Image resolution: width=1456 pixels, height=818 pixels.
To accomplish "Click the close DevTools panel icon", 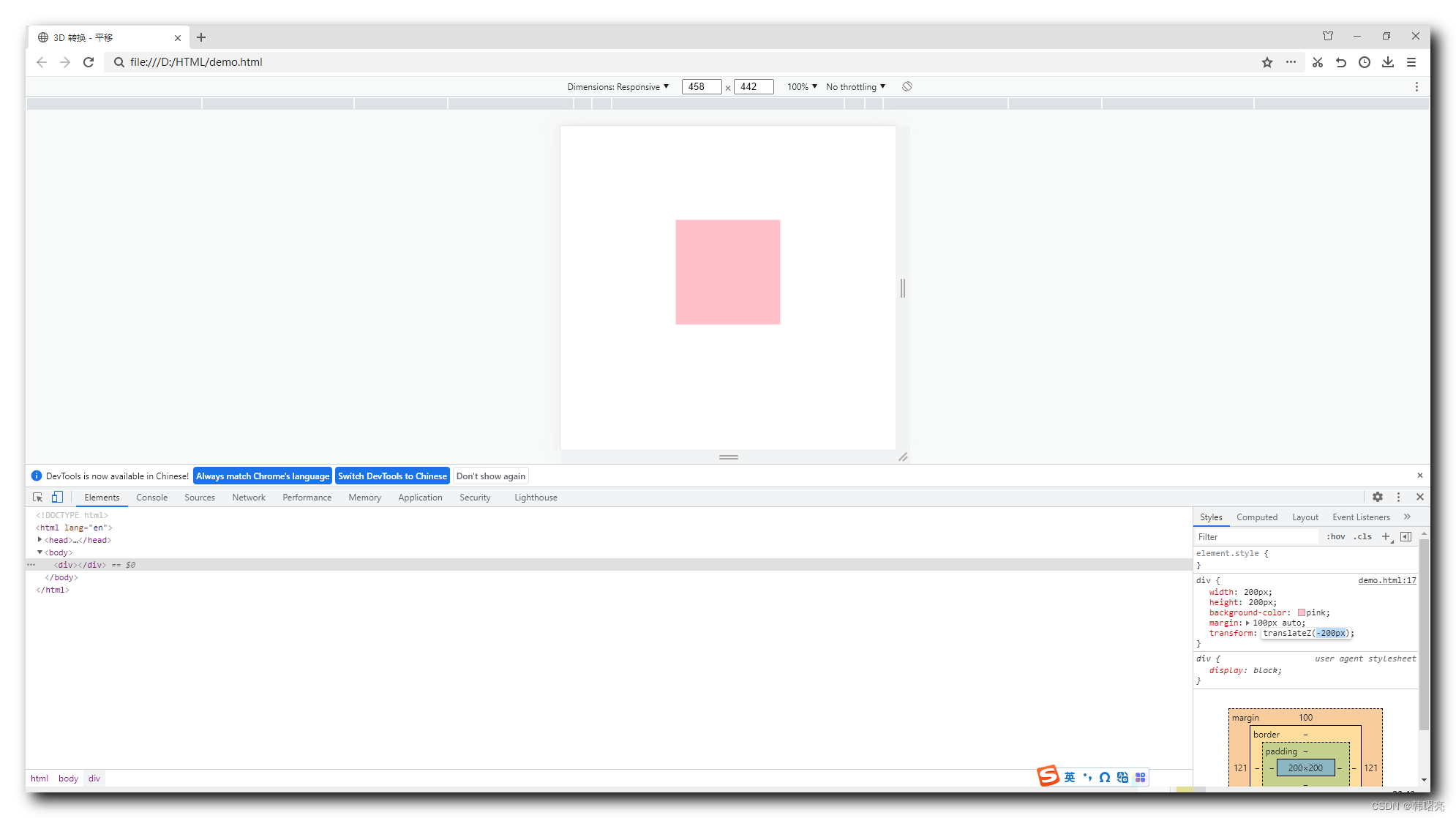I will [x=1420, y=497].
